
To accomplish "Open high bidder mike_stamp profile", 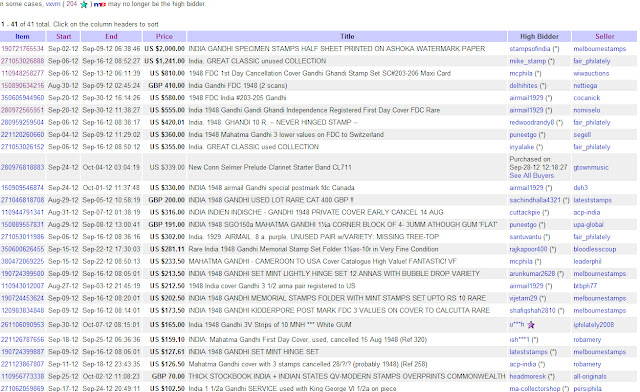I will point(528,61).
